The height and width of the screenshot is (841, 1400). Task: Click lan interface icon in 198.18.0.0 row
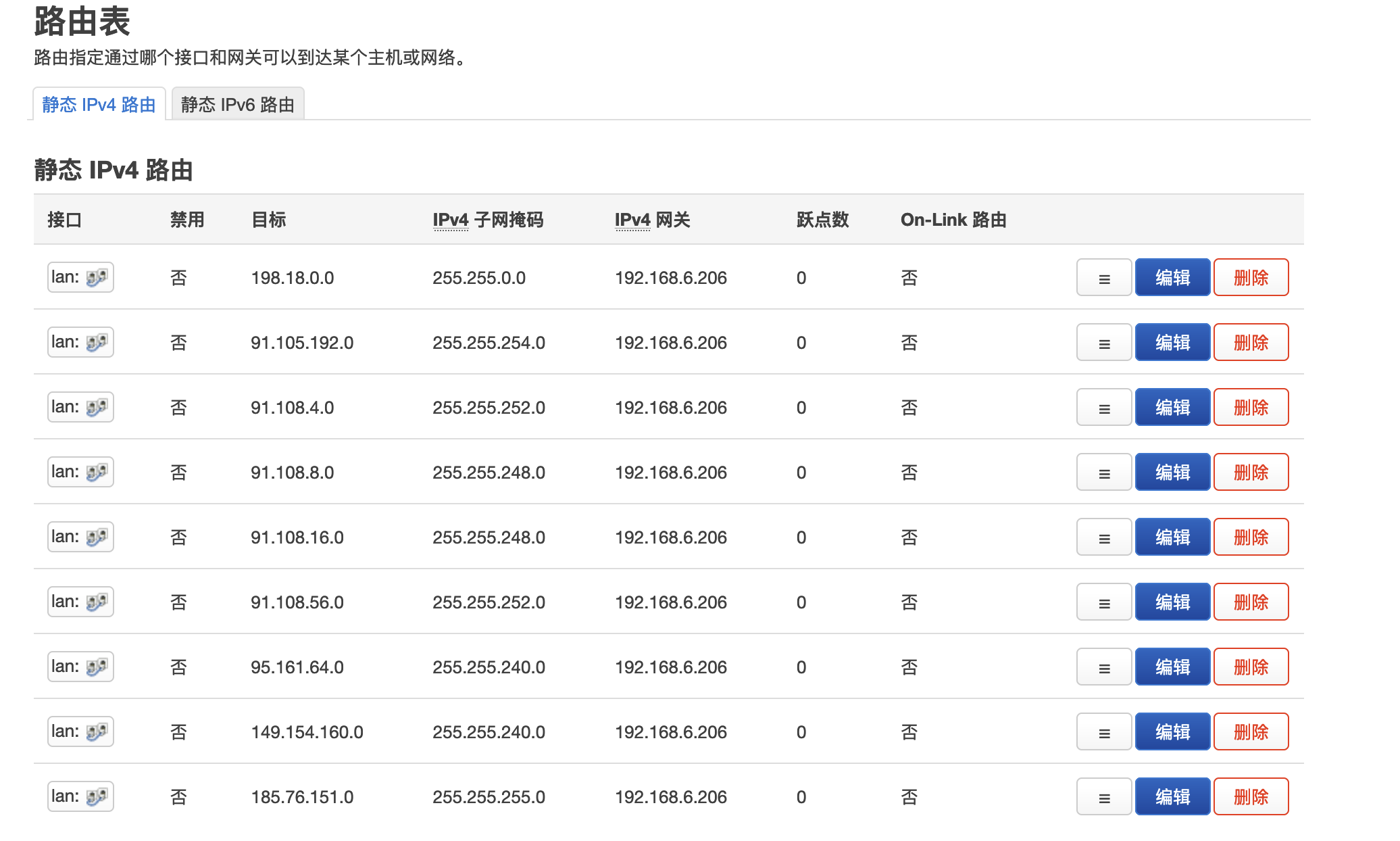(x=97, y=277)
